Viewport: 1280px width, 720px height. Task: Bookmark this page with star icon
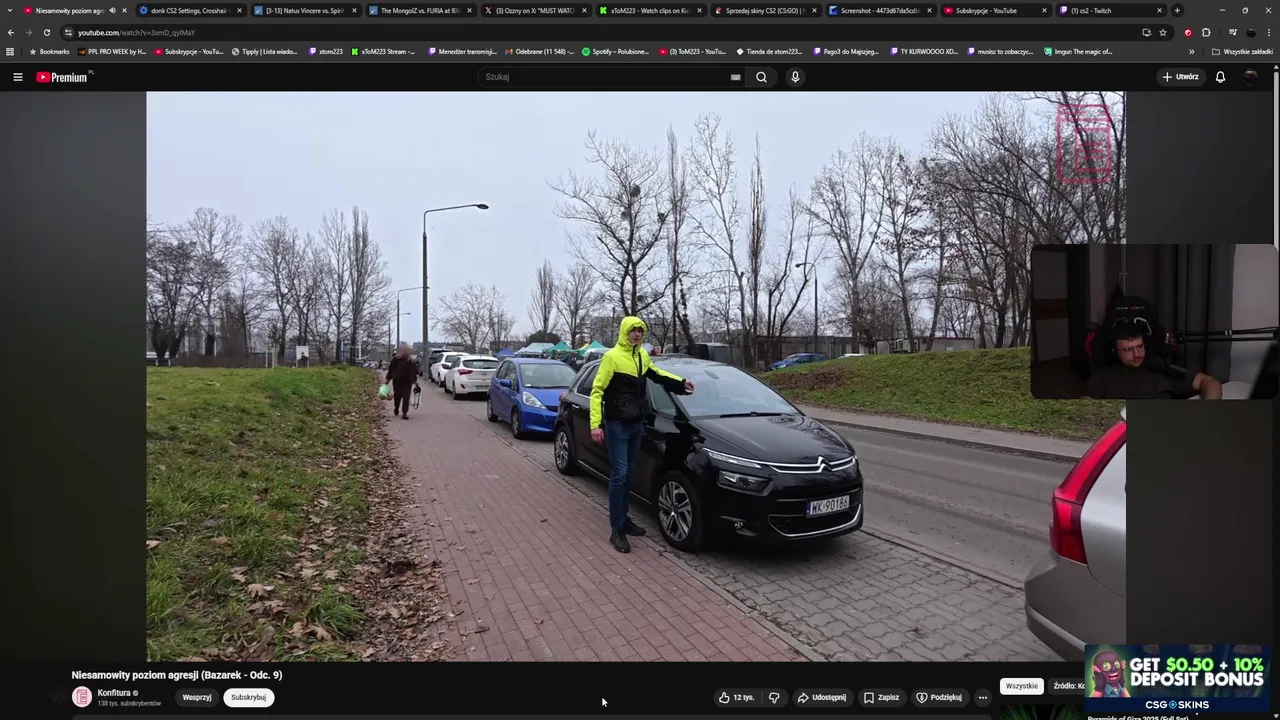pyautogui.click(x=1163, y=32)
